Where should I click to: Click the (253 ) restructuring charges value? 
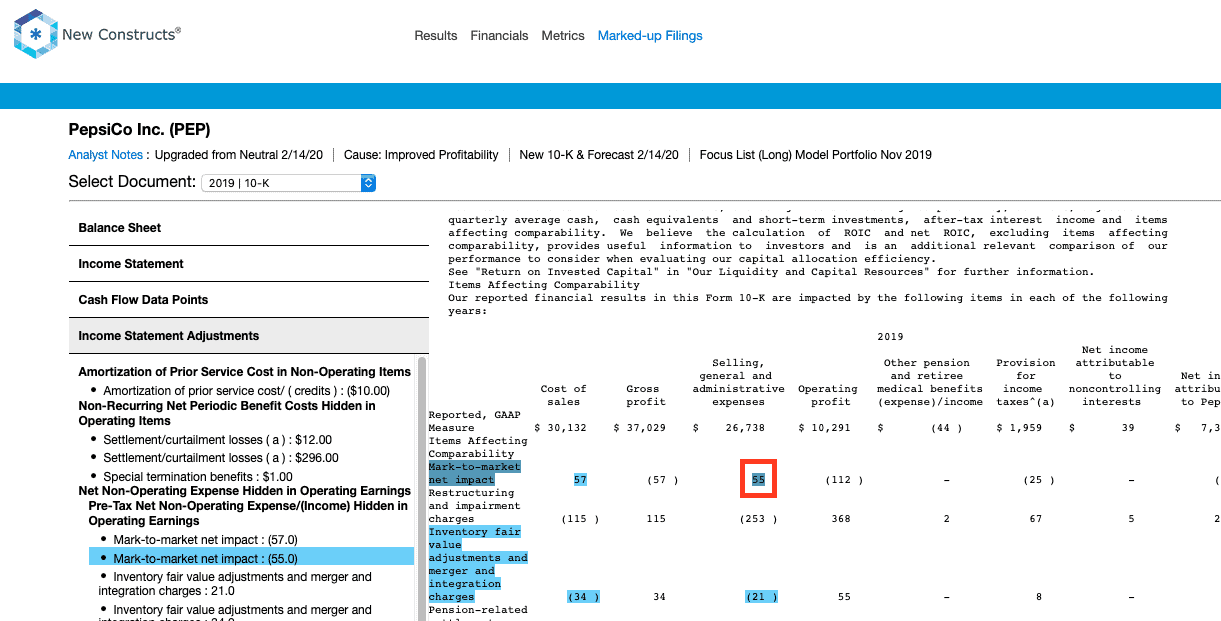point(758,519)
